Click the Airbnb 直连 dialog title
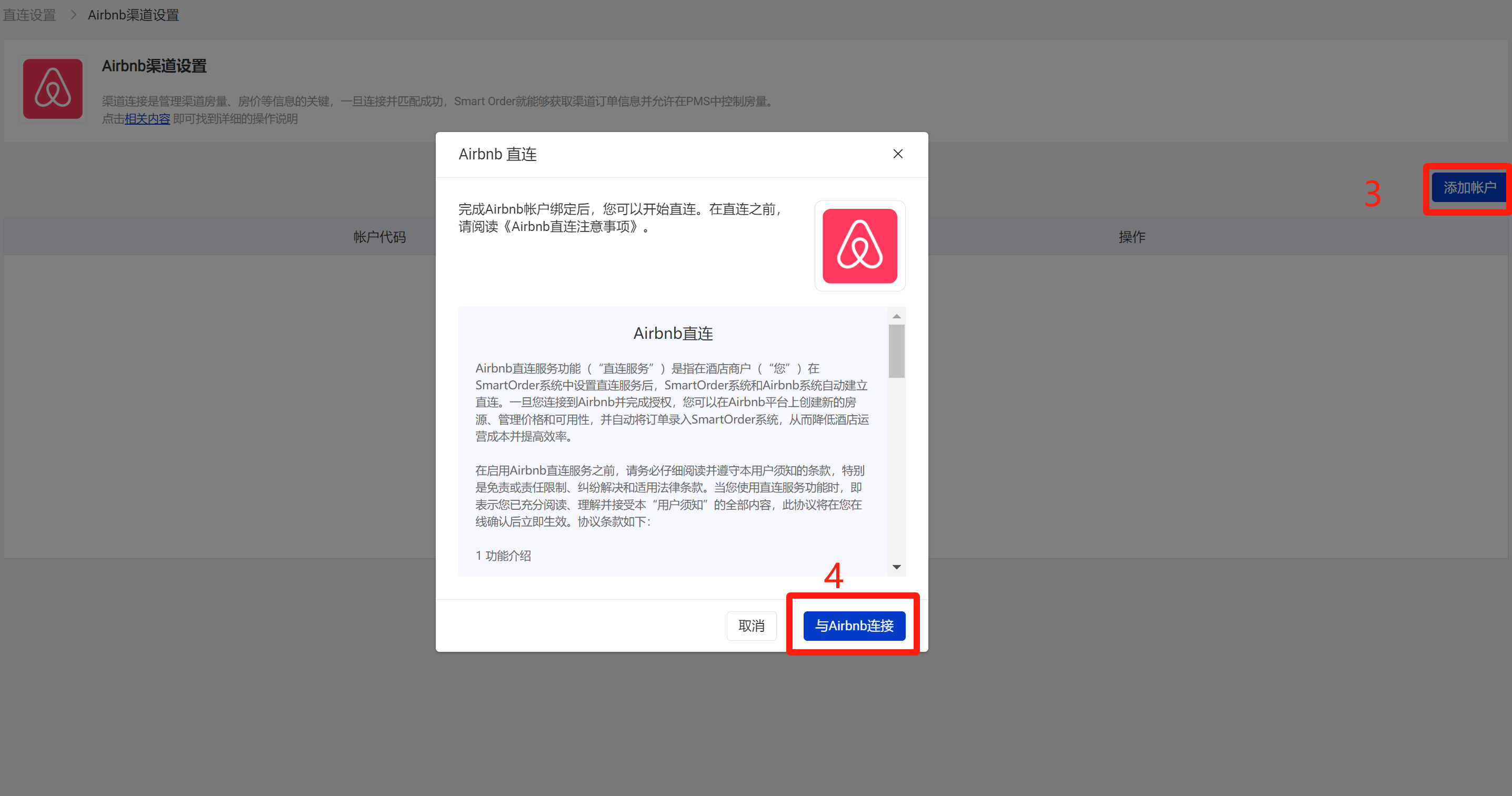Image resolution: width=1512 pixels, height=796 pixels. pyautogui.click(x=497, y=154)
